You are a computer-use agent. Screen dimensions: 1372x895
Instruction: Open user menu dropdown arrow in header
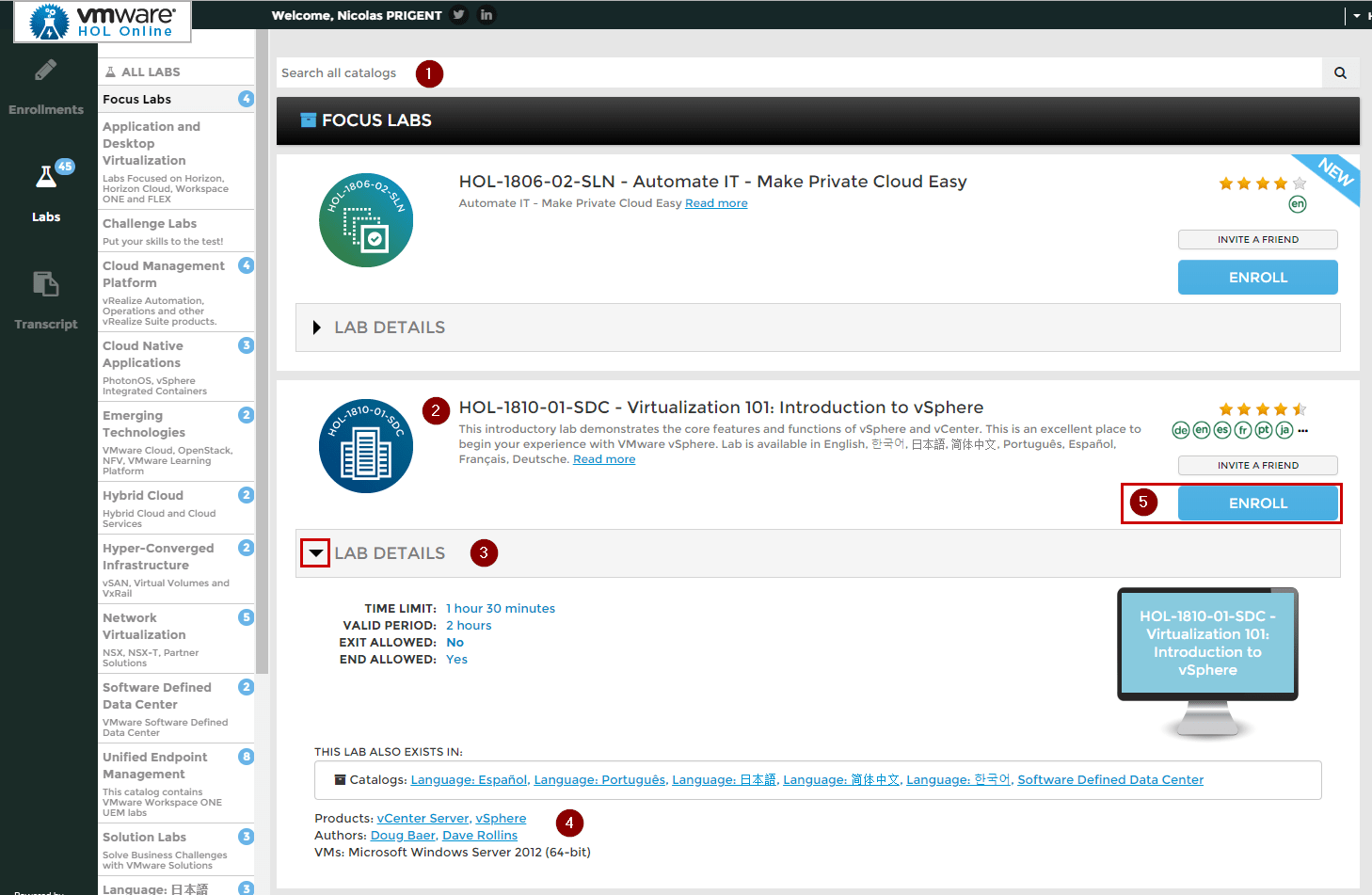point(1356,16)
